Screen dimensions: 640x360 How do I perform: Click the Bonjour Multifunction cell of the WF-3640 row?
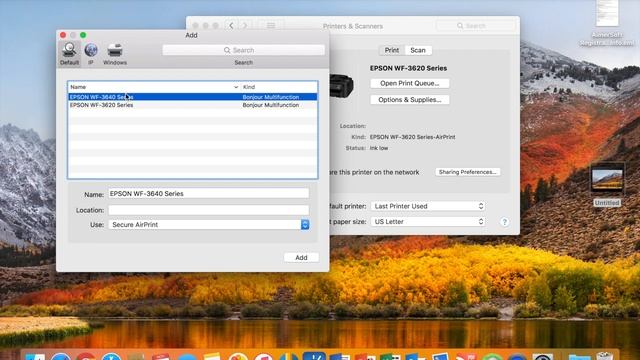271,97
